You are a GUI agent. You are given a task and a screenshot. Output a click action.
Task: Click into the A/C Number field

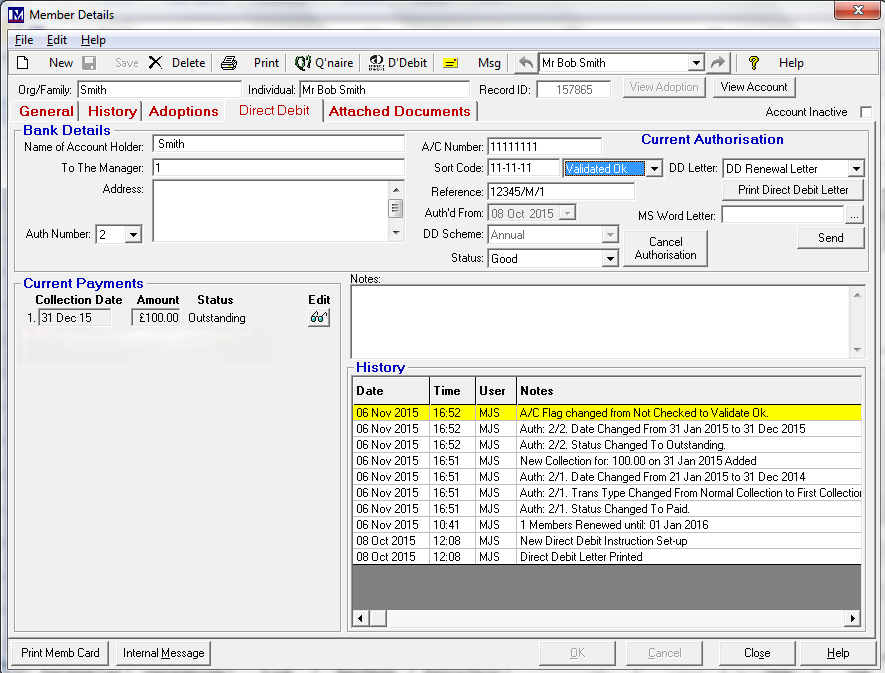(x=544, y=147)
